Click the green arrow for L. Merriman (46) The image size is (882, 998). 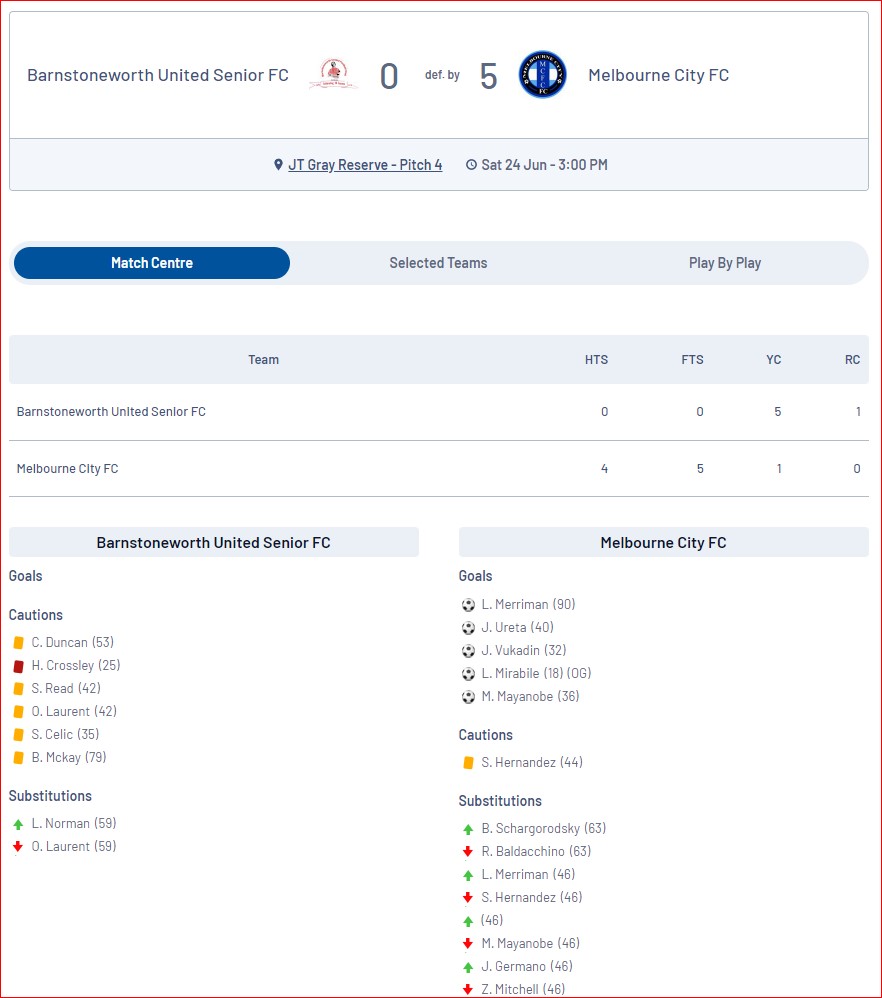[468, 875]
